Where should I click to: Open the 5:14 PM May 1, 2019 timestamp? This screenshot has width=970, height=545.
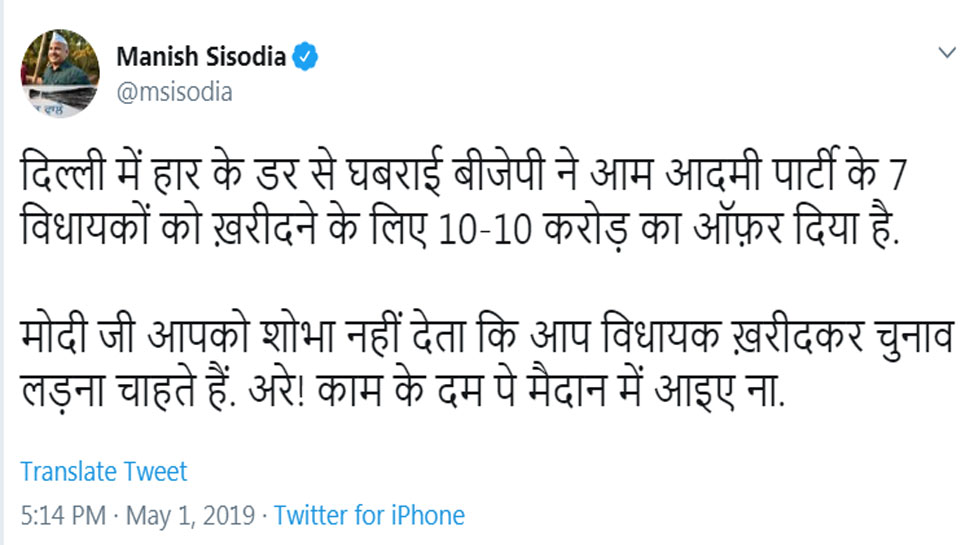(135, 516)
